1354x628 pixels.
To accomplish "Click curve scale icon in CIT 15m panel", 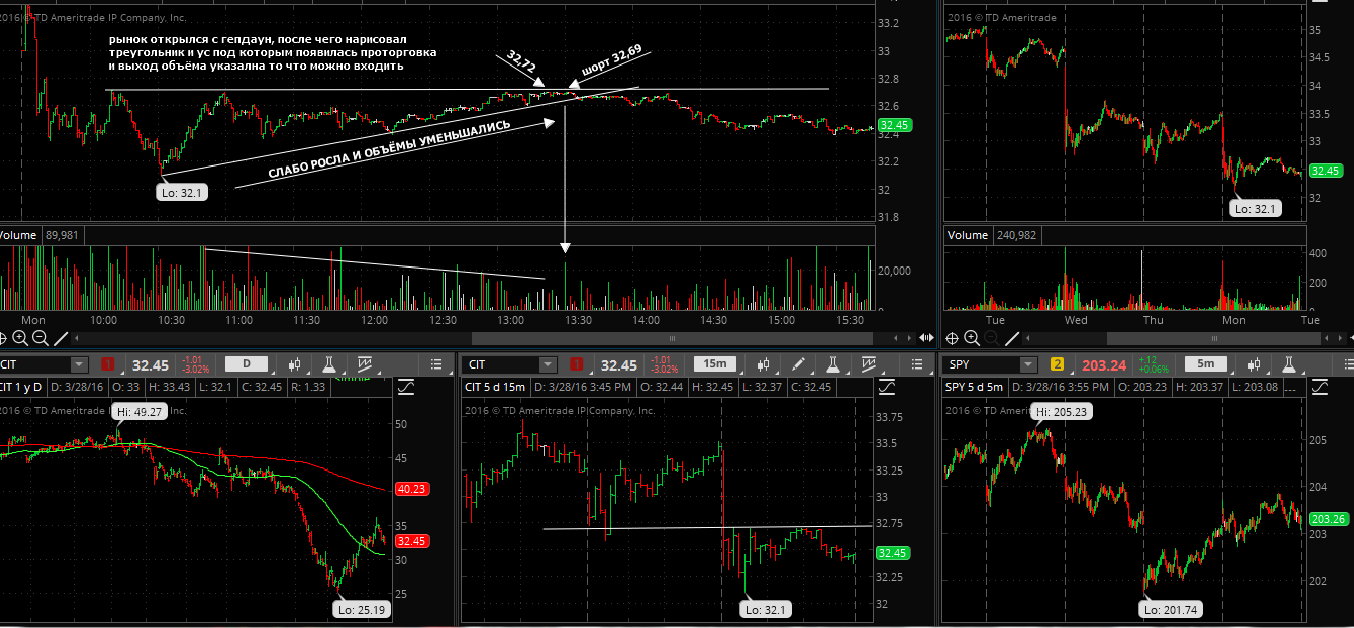I will (887, 387).
